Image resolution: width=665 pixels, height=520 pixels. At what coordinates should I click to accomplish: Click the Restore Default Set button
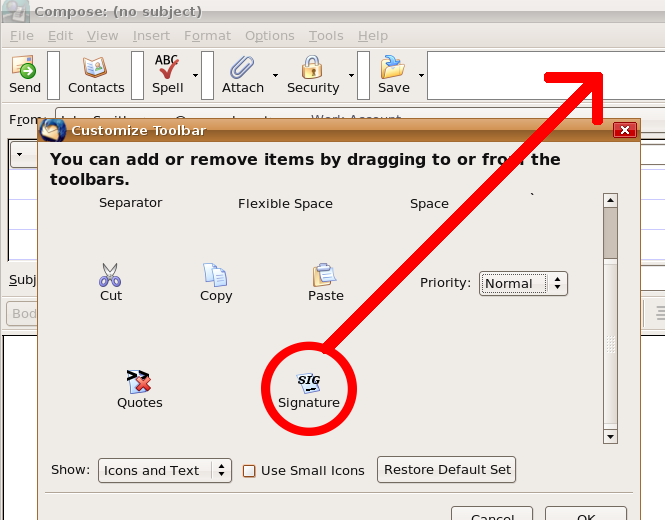447,469
